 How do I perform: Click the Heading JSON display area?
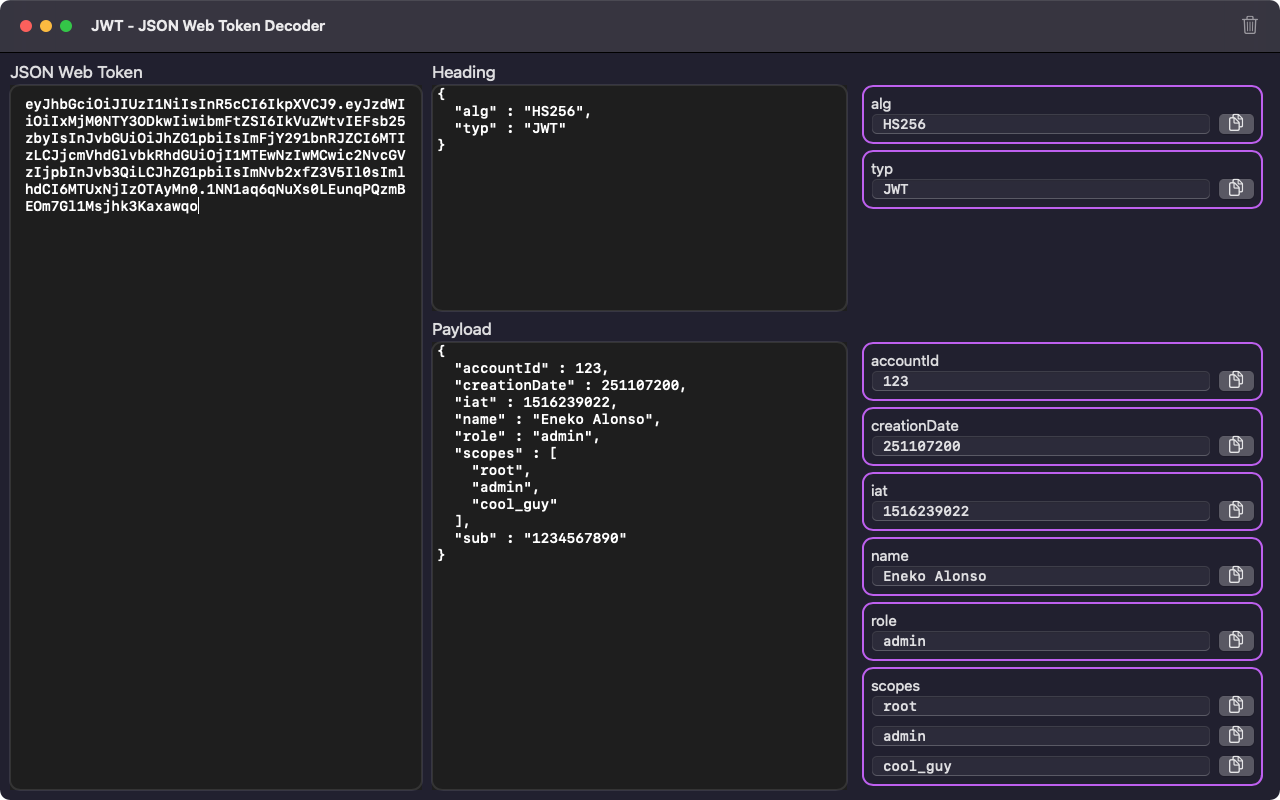pos(639,200)
